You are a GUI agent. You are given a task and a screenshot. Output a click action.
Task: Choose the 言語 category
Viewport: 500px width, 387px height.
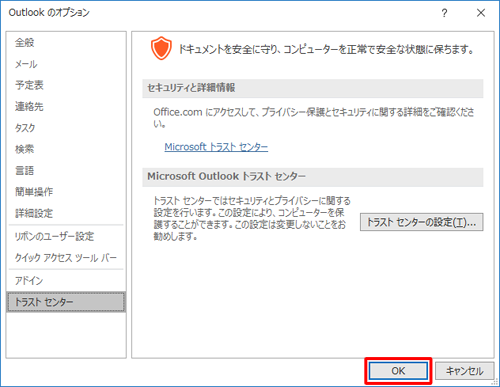pyautogui.click(x=66, y=170)
